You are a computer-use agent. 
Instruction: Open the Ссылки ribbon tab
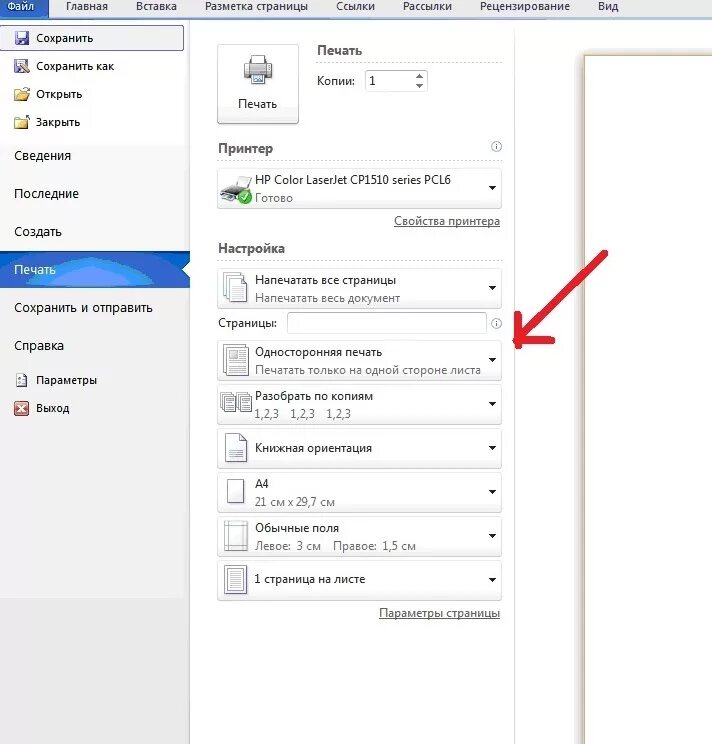pyautogui.click(x=355, y=7)
